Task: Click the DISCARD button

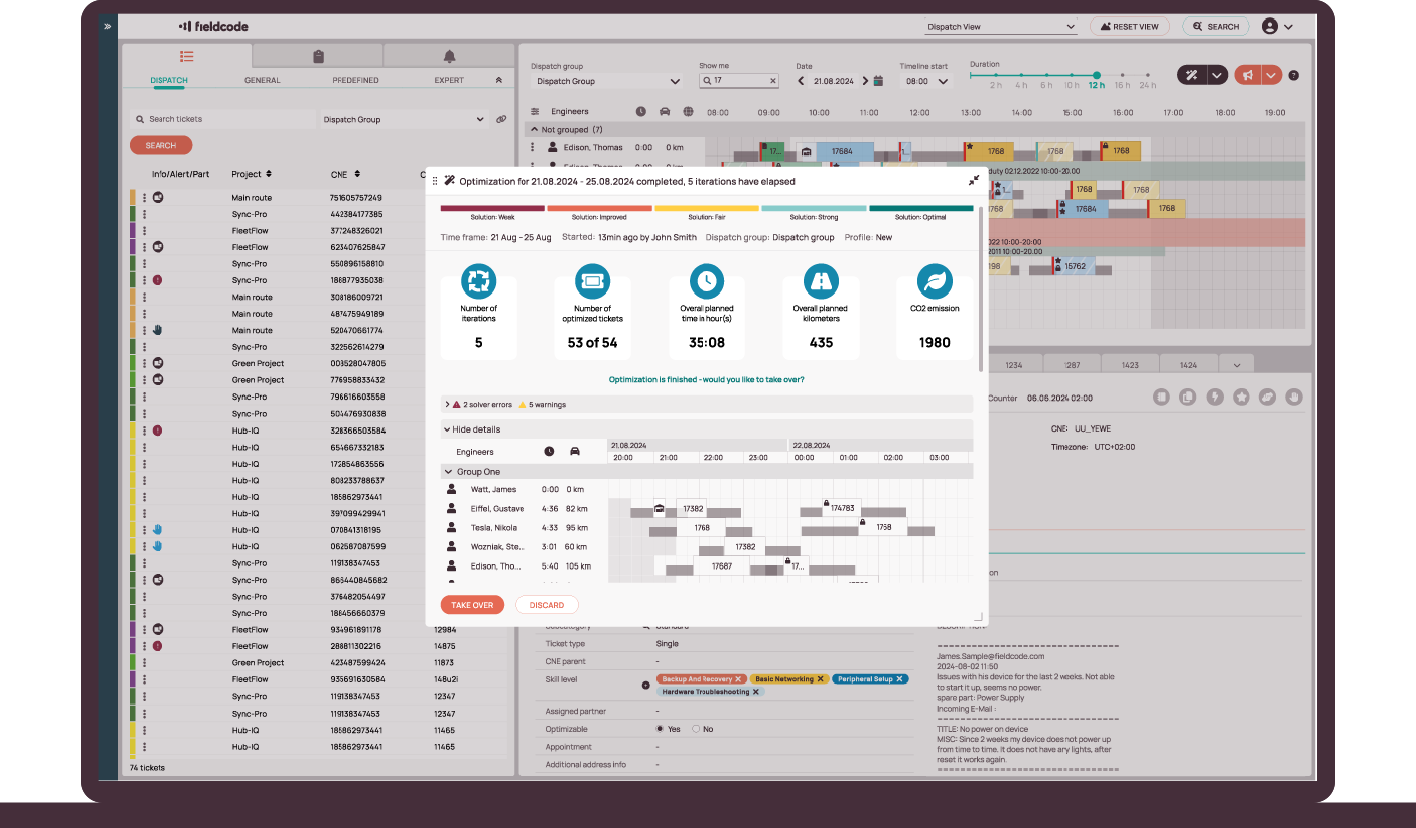Action: (546, 605)
